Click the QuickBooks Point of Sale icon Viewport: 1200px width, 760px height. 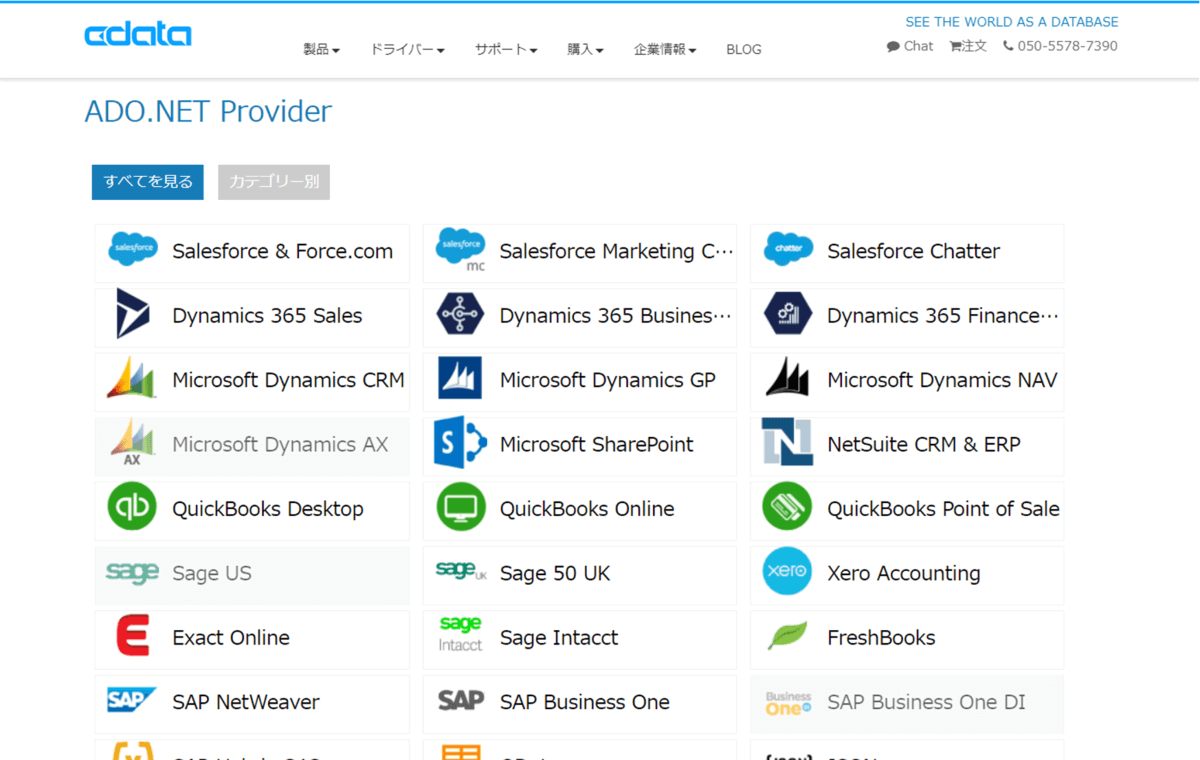(787, 508)
